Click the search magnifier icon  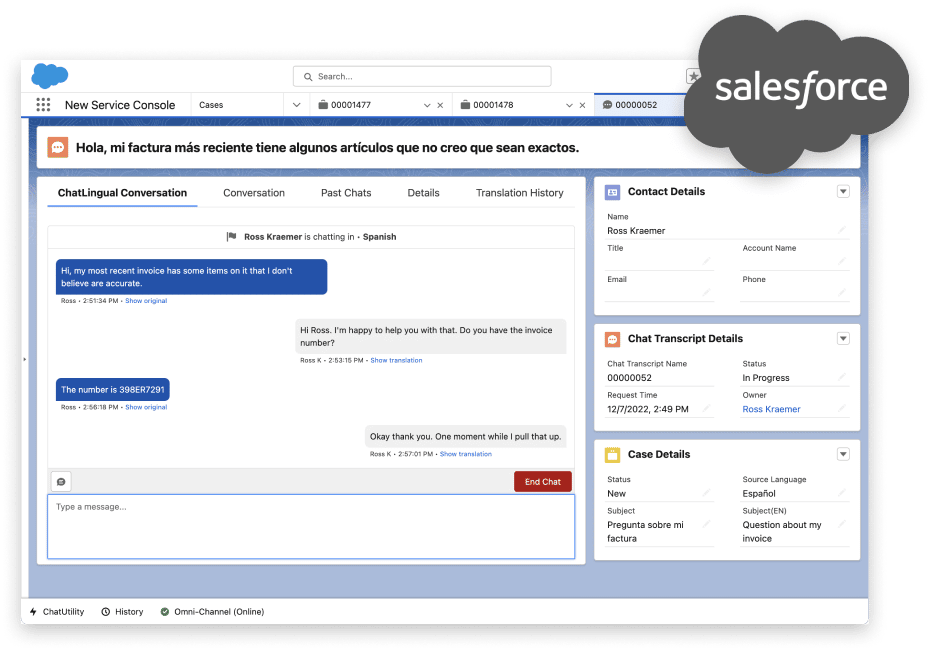(308, 77)
